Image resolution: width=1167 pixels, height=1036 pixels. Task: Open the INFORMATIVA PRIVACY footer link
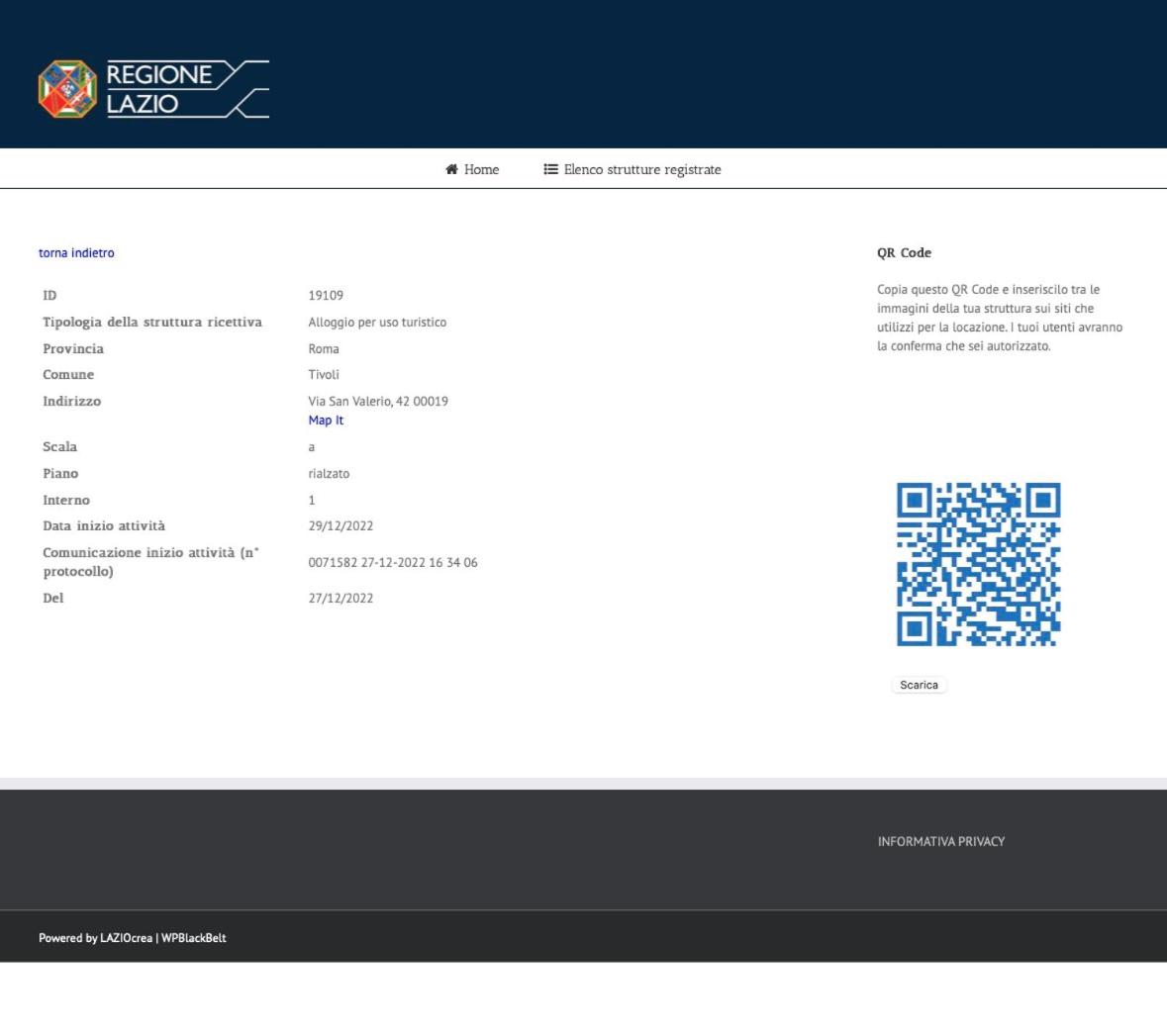point(940,842)
